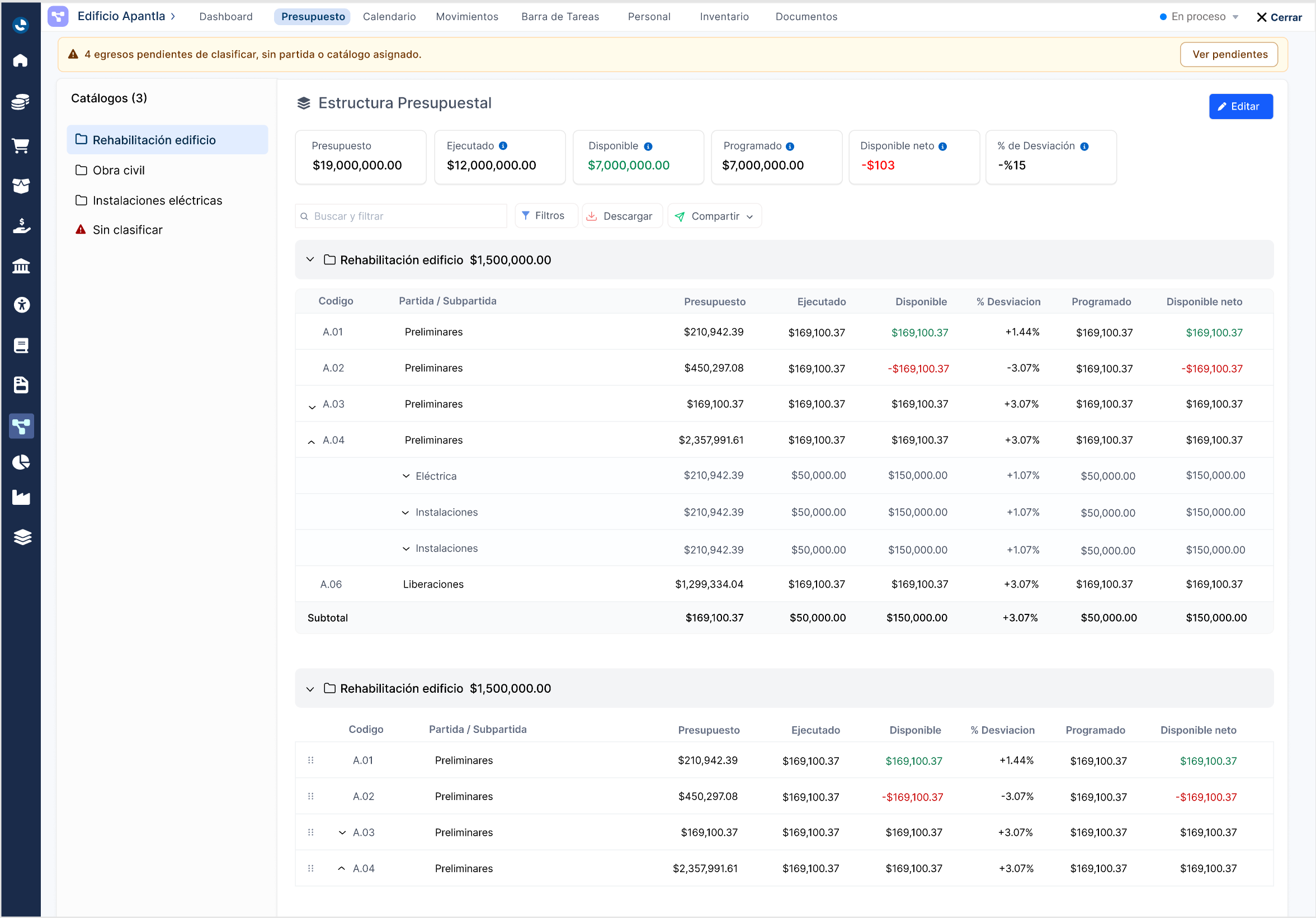Screen dimensions: 1316x918
Task: Click the info icon beside Disponible neto
Action: click(x=943, y=146)
